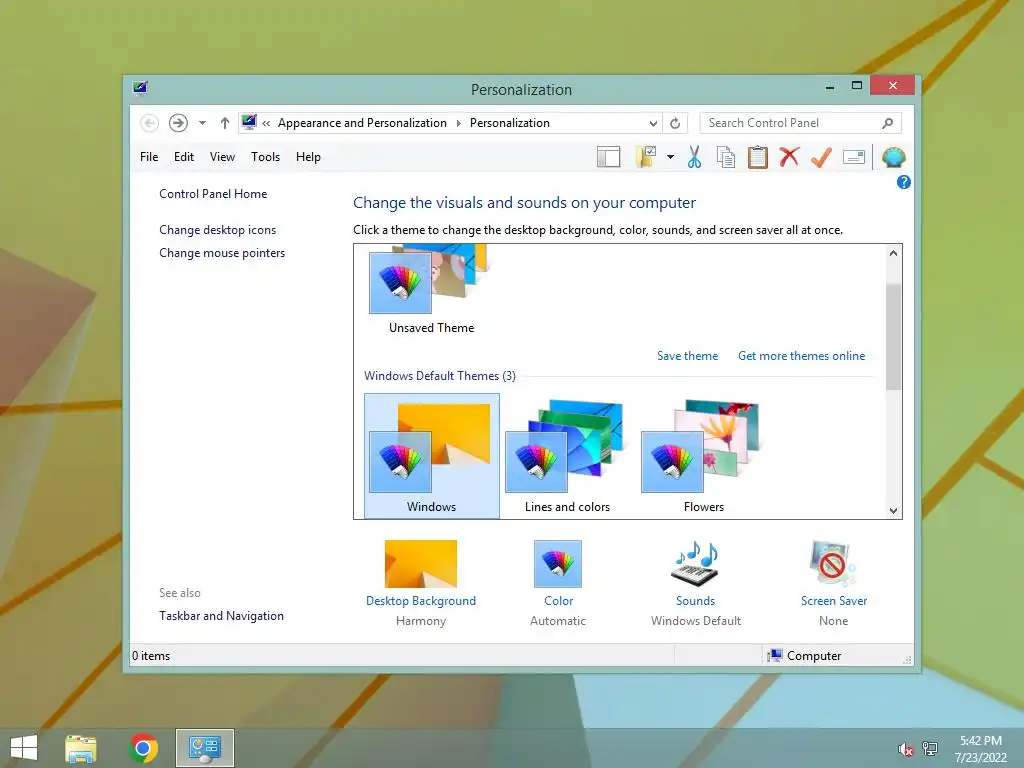
Task: Click the Copy toolbar icon
Action: [x=726, y=157]
